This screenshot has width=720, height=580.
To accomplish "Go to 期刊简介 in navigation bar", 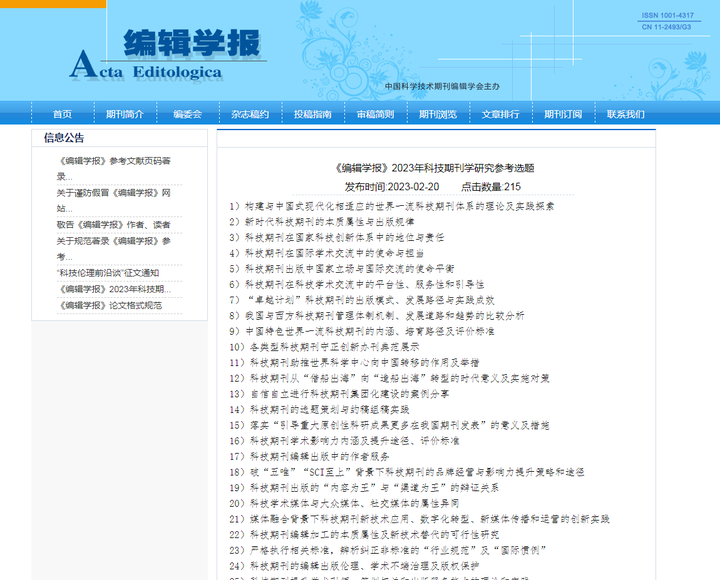I will pyautogui.click(x=125, y=114).
